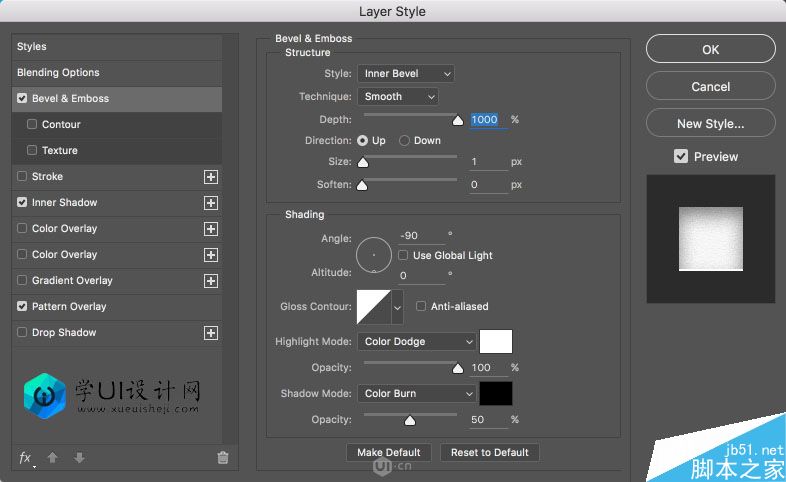Click the plus icon beside Stroke
This screenshot has width=786, height=482.
click(211, 177)
